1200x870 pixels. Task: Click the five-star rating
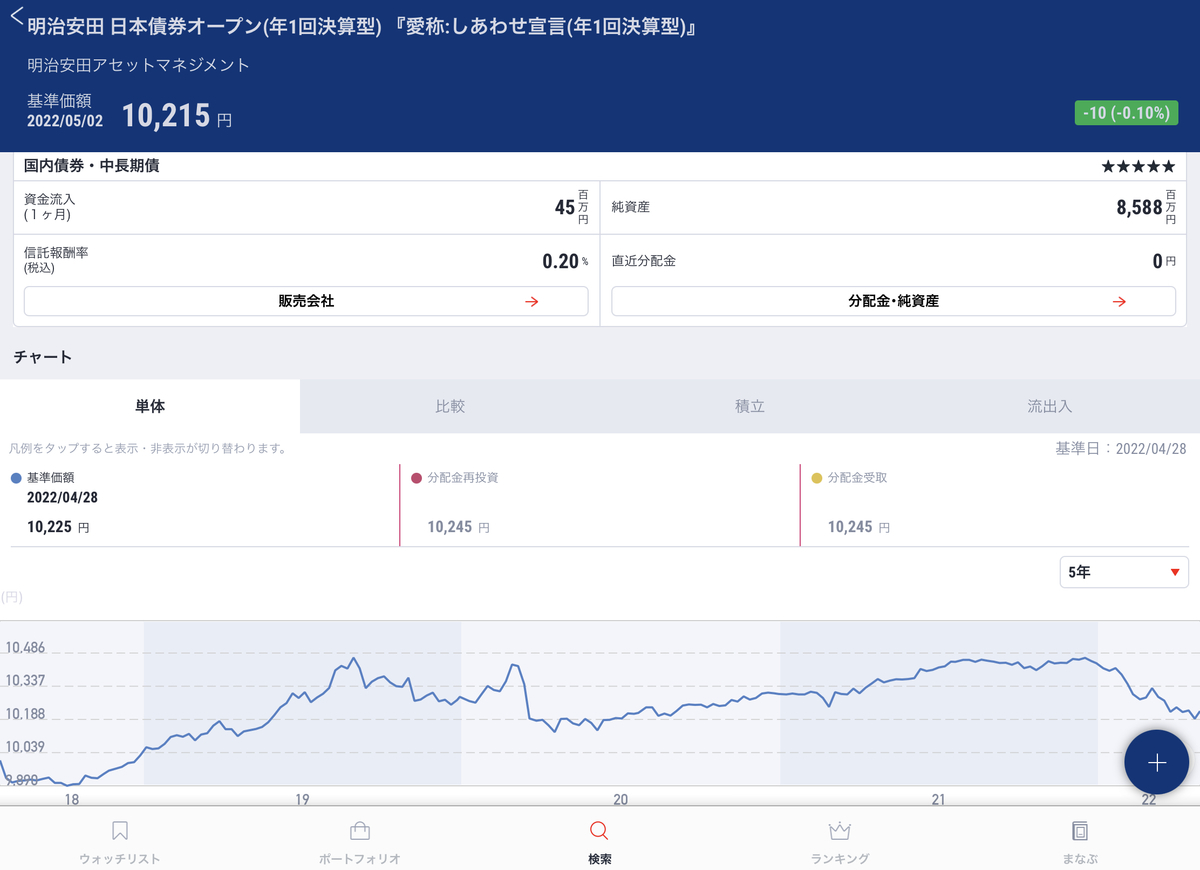(1138, 167)
